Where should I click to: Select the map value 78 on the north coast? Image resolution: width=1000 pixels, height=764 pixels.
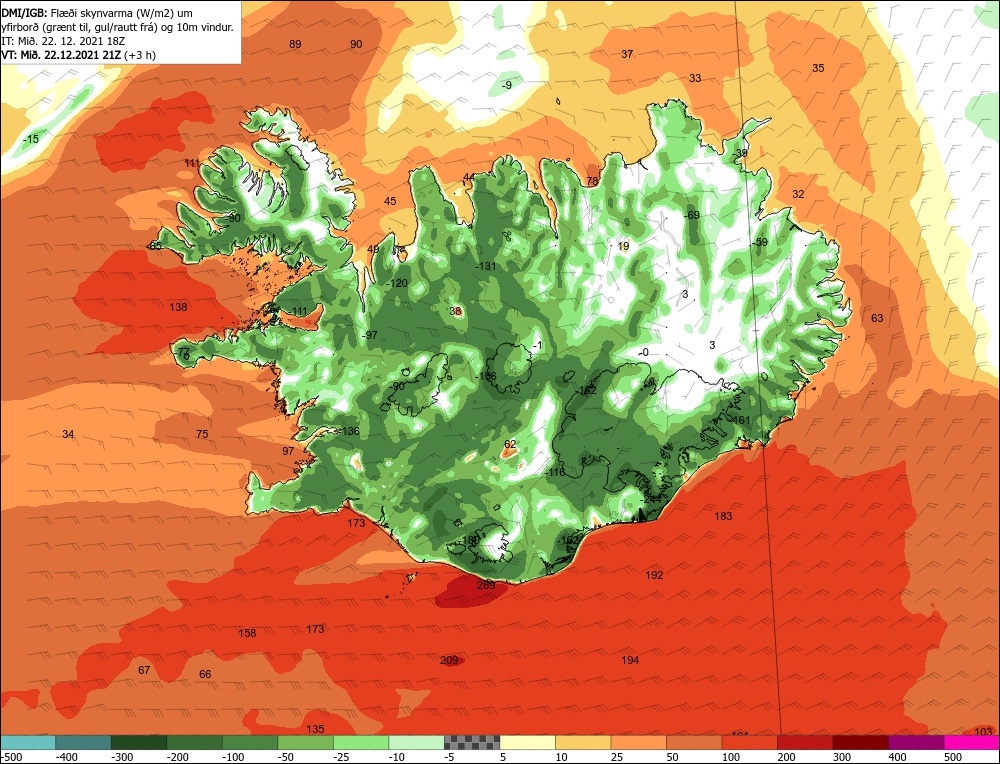pos(592,182)
